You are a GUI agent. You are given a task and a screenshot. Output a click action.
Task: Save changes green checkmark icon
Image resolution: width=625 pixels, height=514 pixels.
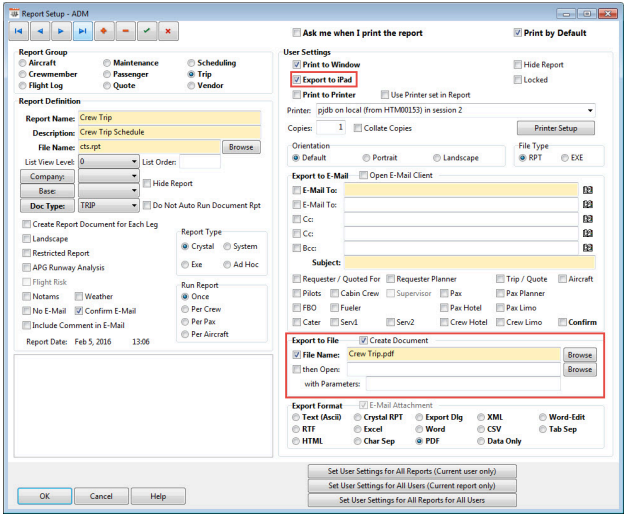pos(147,31)
